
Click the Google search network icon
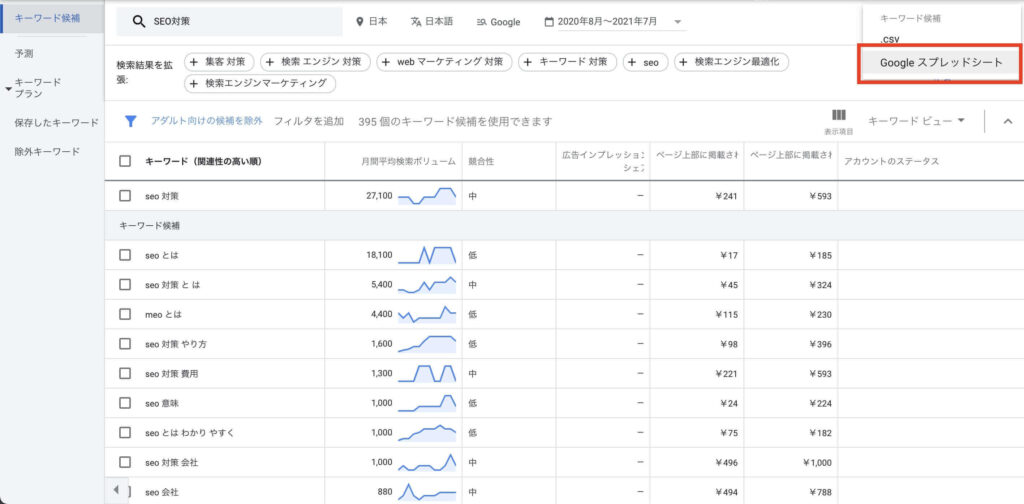pyautogui.click(x=482, y=22)
